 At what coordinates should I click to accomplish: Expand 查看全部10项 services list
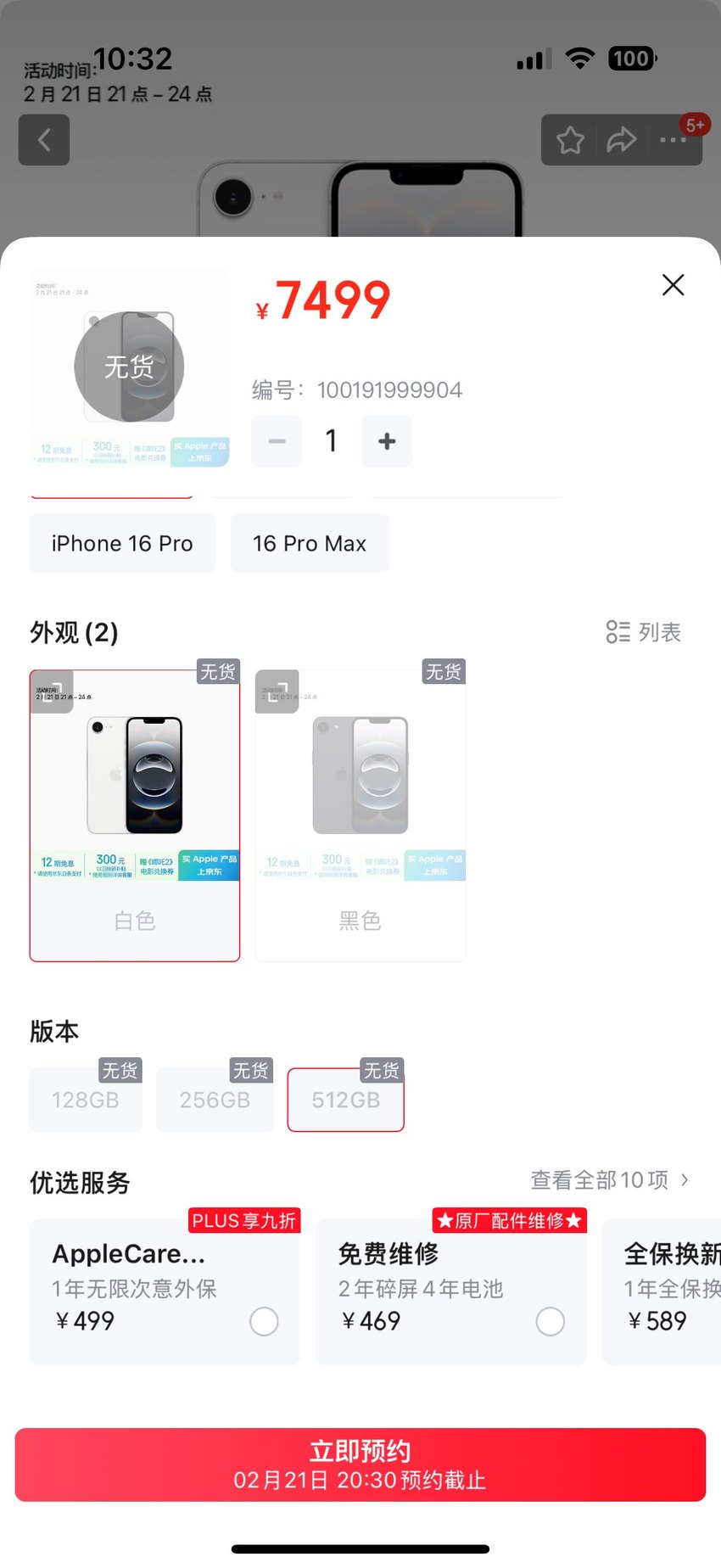click(610, 1180)
